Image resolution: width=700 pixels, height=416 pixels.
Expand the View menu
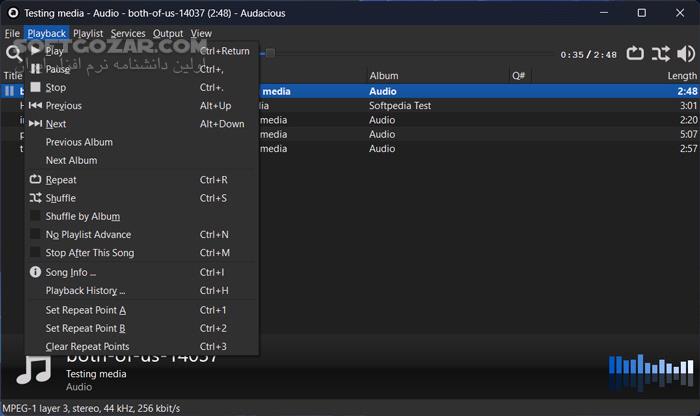(201, 33)
